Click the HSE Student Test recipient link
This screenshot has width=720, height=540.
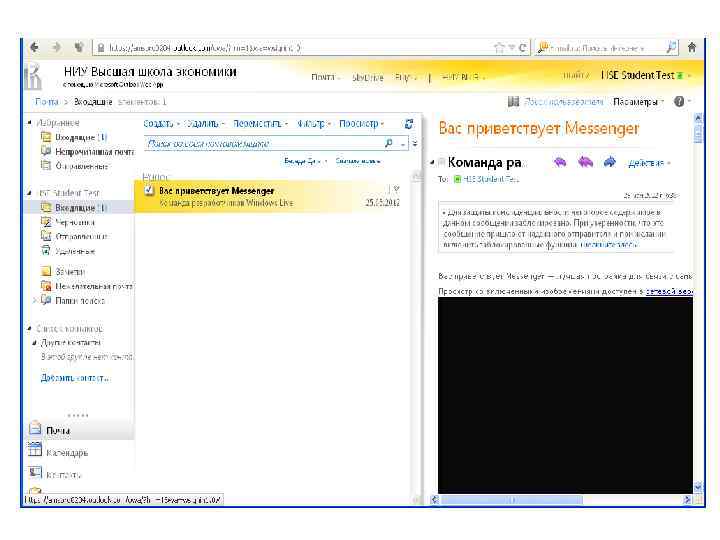[491, 179]
